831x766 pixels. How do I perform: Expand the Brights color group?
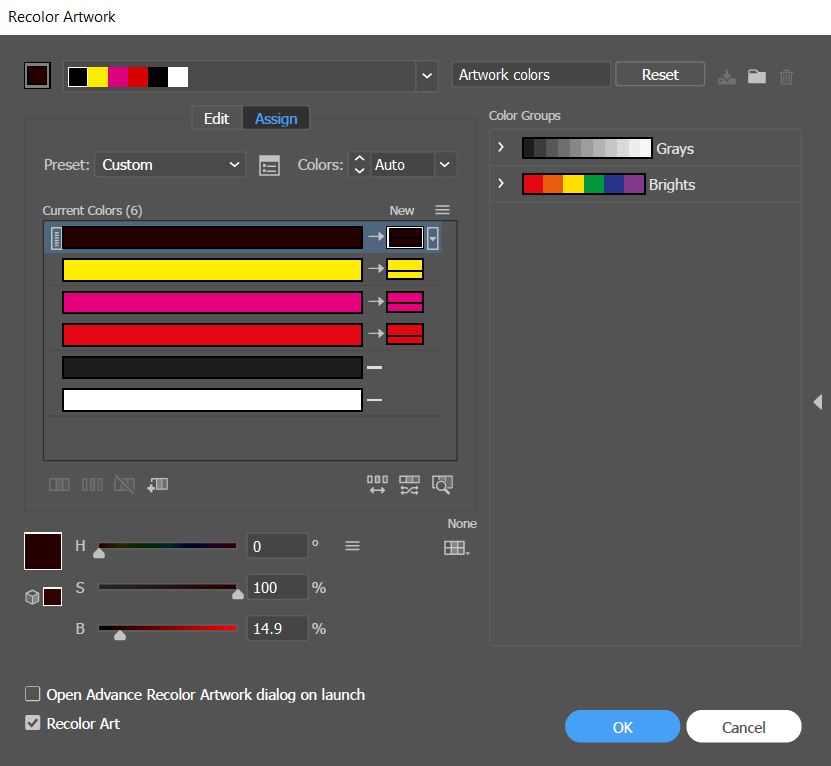point(501,183)
